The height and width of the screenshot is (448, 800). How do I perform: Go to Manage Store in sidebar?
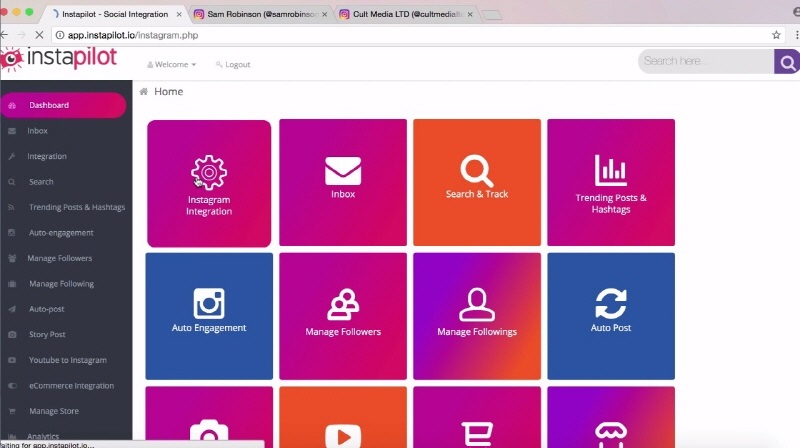click(x=54, y=411)
